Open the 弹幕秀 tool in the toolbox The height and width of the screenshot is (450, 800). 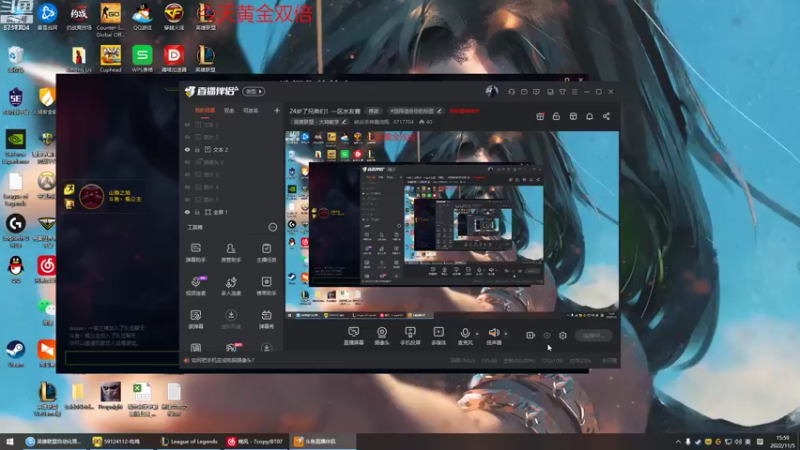(x=266, y=319)
